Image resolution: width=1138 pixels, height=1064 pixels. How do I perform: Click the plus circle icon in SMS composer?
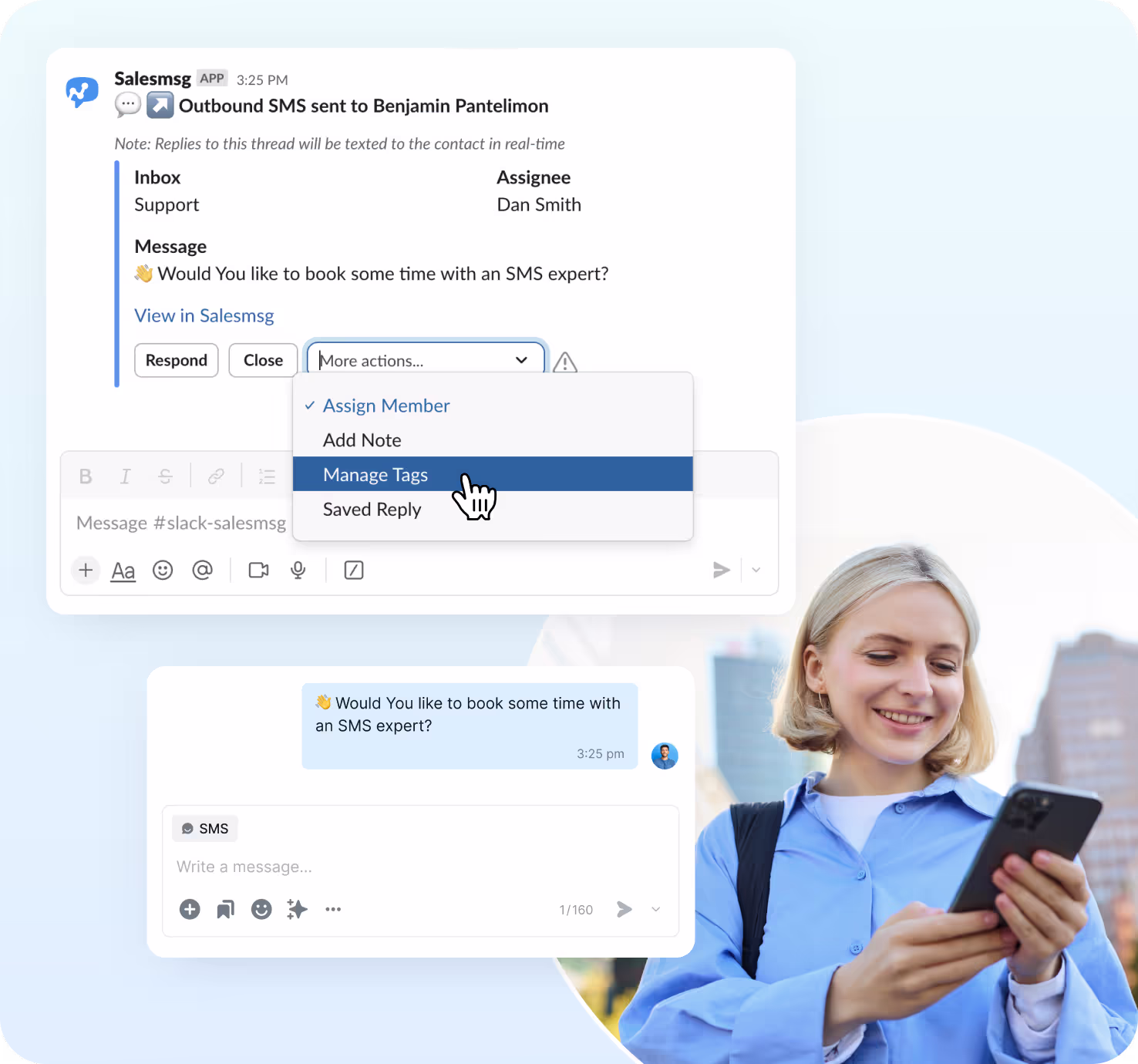[x=190, y=910]
